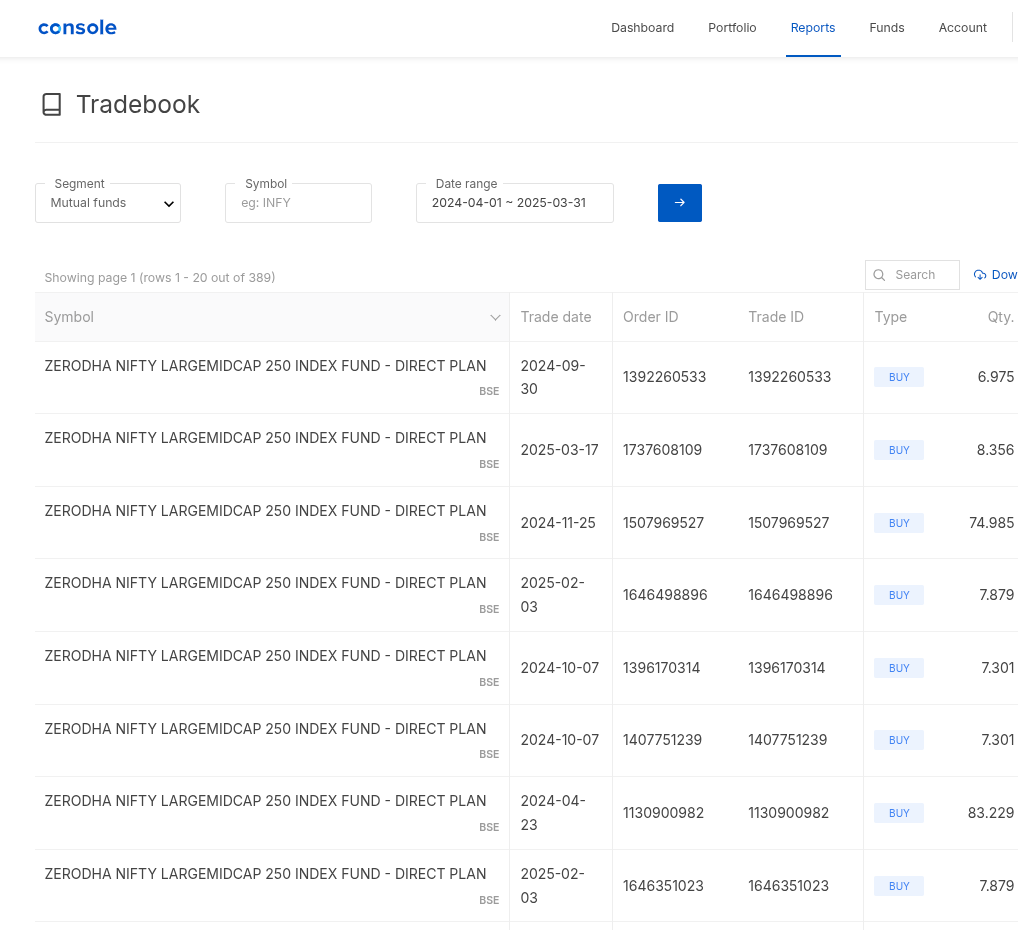The image size is (1018, 930).
Task: Click the BUY tag for trade 1392260533
Action: click(x=899, y=377)
